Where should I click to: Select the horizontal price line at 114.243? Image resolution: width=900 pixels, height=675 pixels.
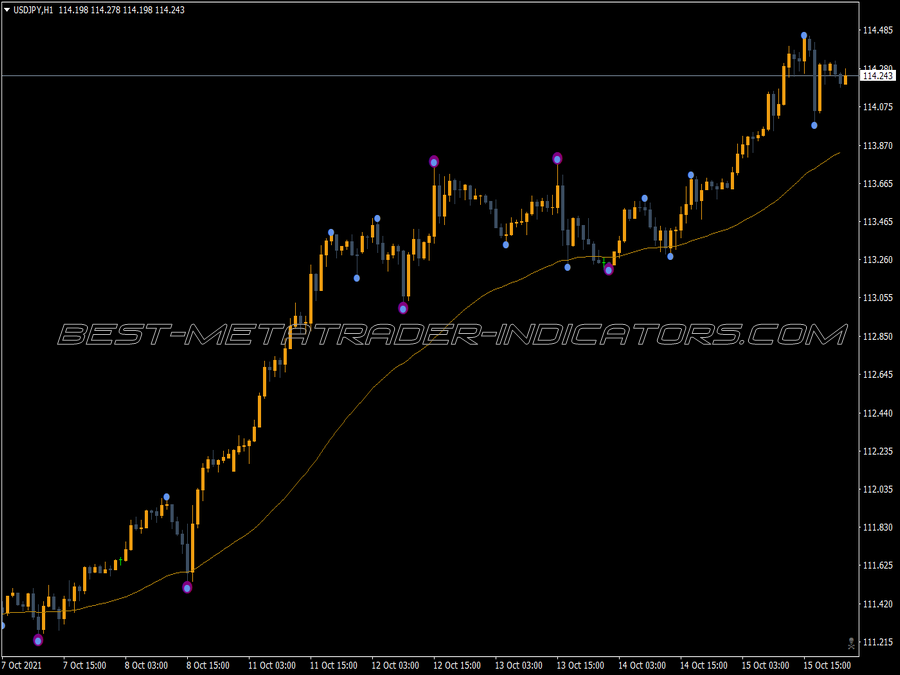429,75
